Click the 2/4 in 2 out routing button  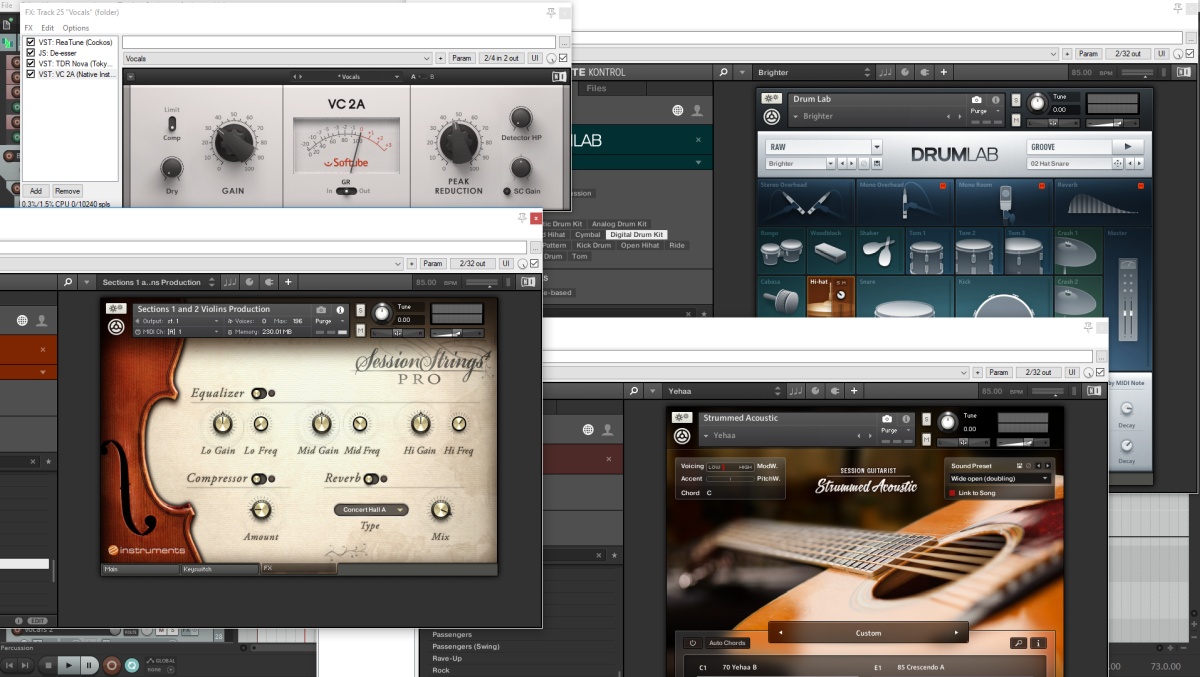[500, 59]
